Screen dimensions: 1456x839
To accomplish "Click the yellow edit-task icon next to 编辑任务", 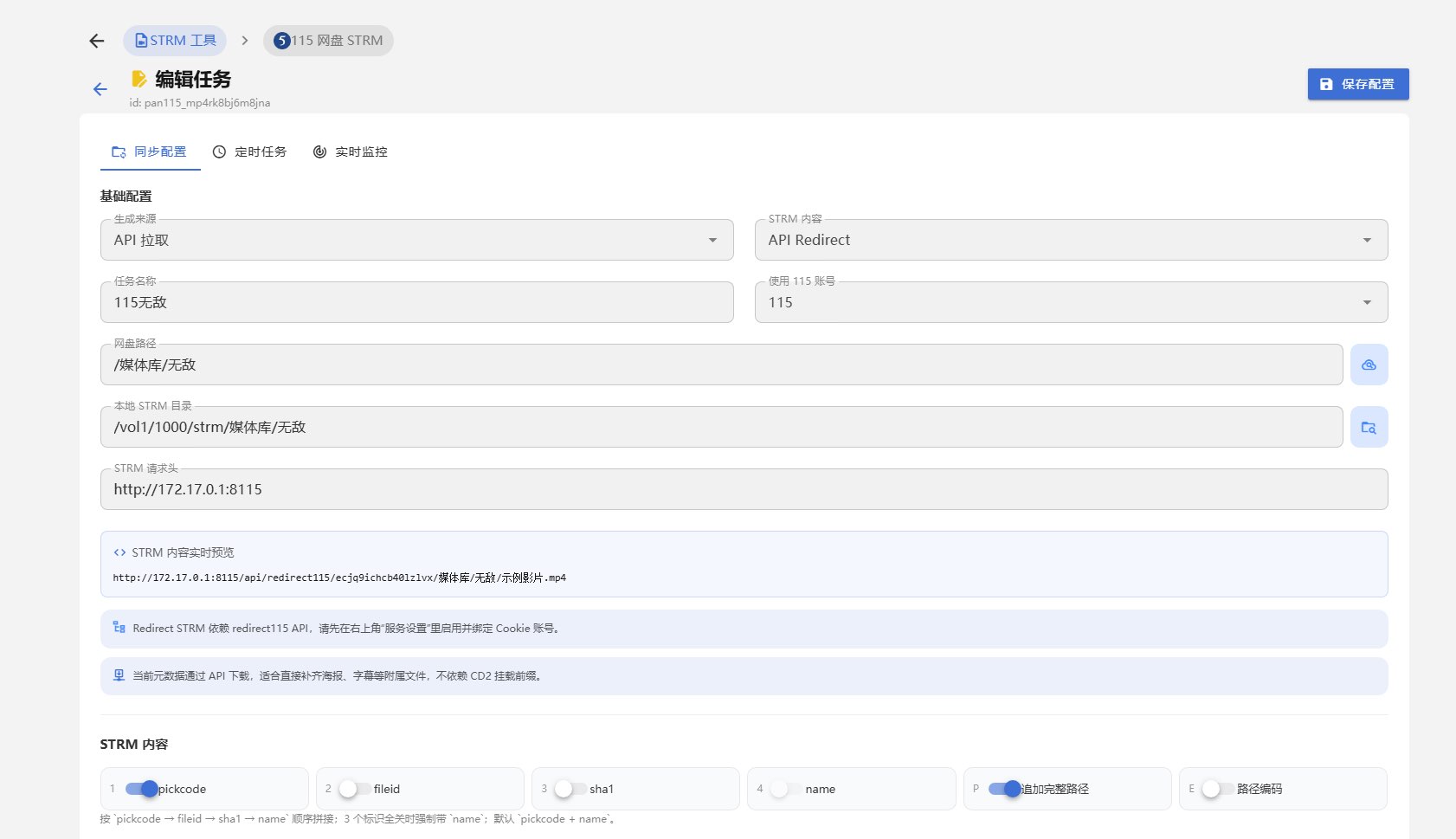I will click(x=139, y=79).
